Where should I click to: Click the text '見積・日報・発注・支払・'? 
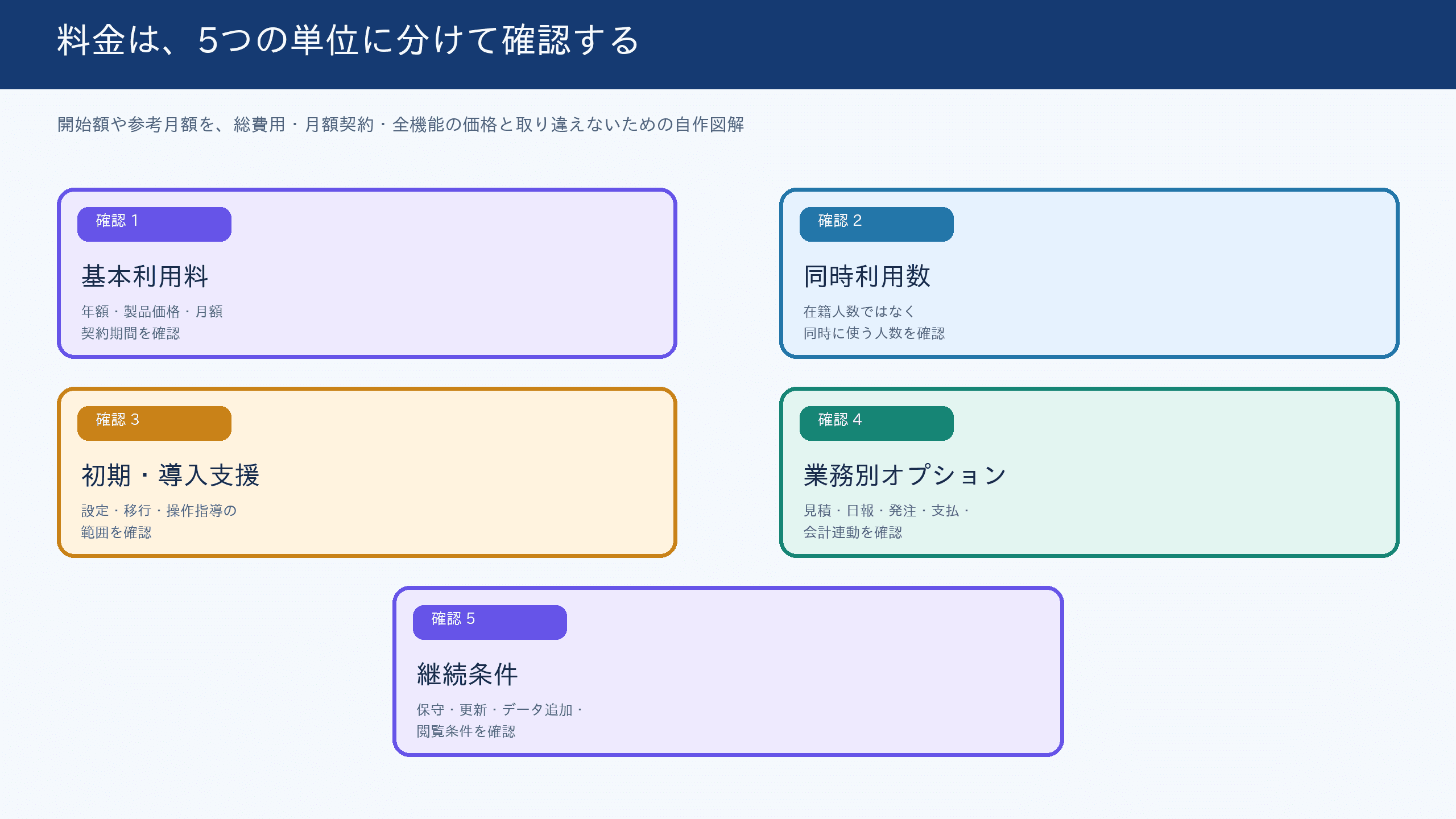click(887, 511)
